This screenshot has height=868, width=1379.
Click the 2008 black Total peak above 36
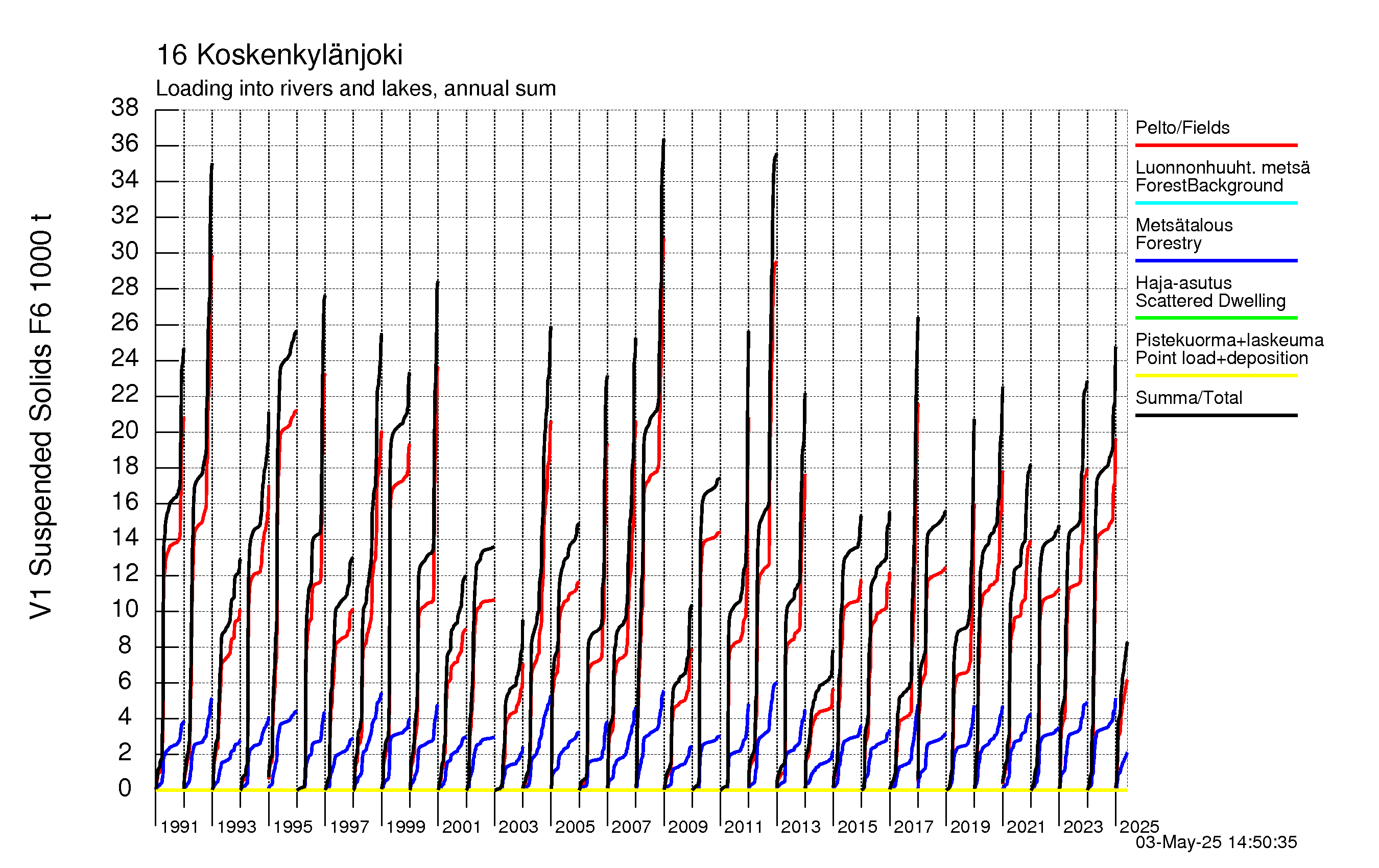point(663,141)
